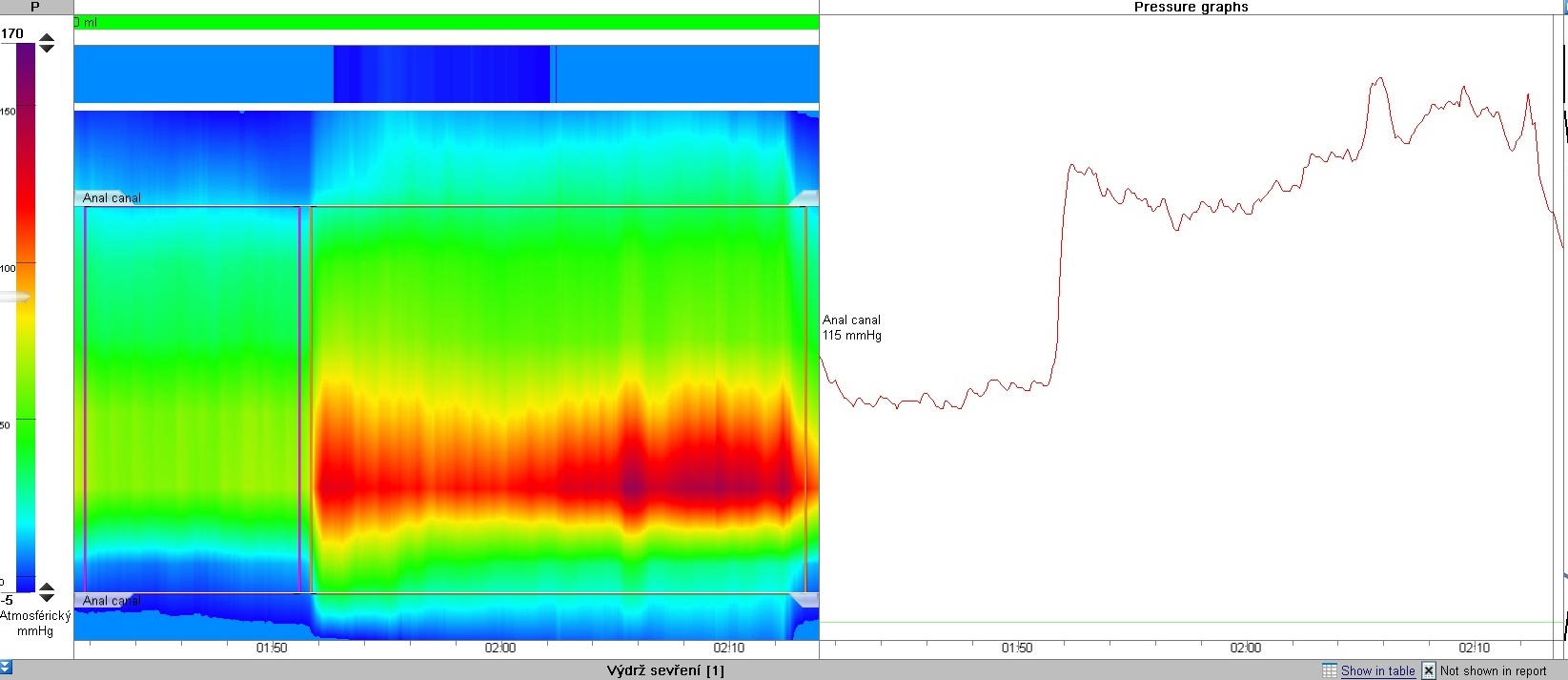Click the Výdrž sevření [1] title bar
The width and height of the screenshot is (1568, 680).
point(665,670)
